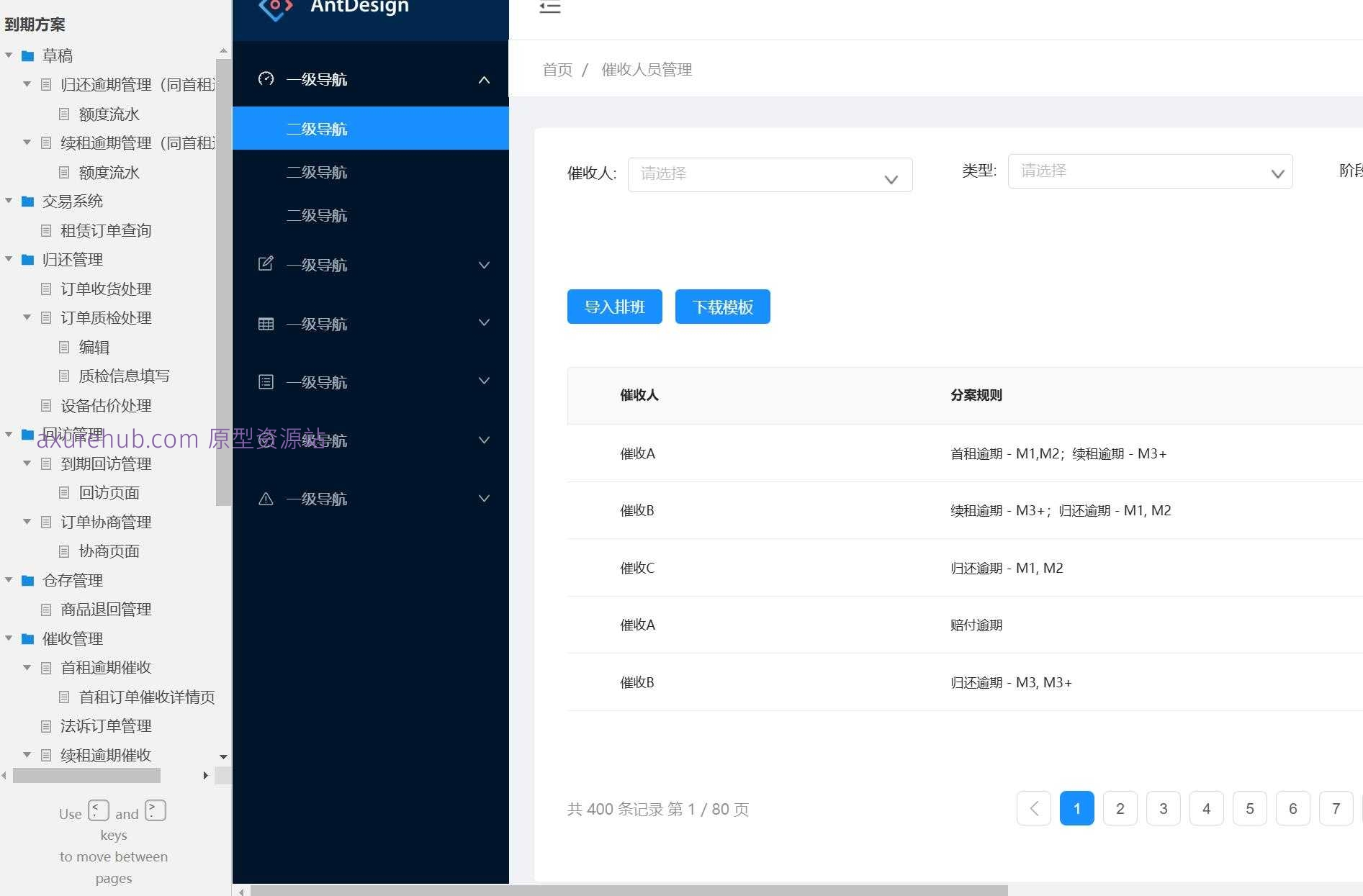1363x896 pixels.
Task: Click the warning icon on last 一级导航
Action: (266, 498)
